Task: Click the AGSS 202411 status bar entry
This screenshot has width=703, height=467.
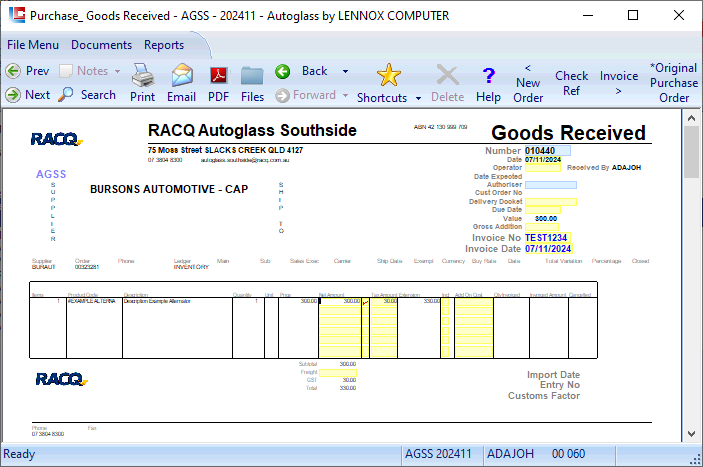Action: pyautogui.click(x=438, y=454)
